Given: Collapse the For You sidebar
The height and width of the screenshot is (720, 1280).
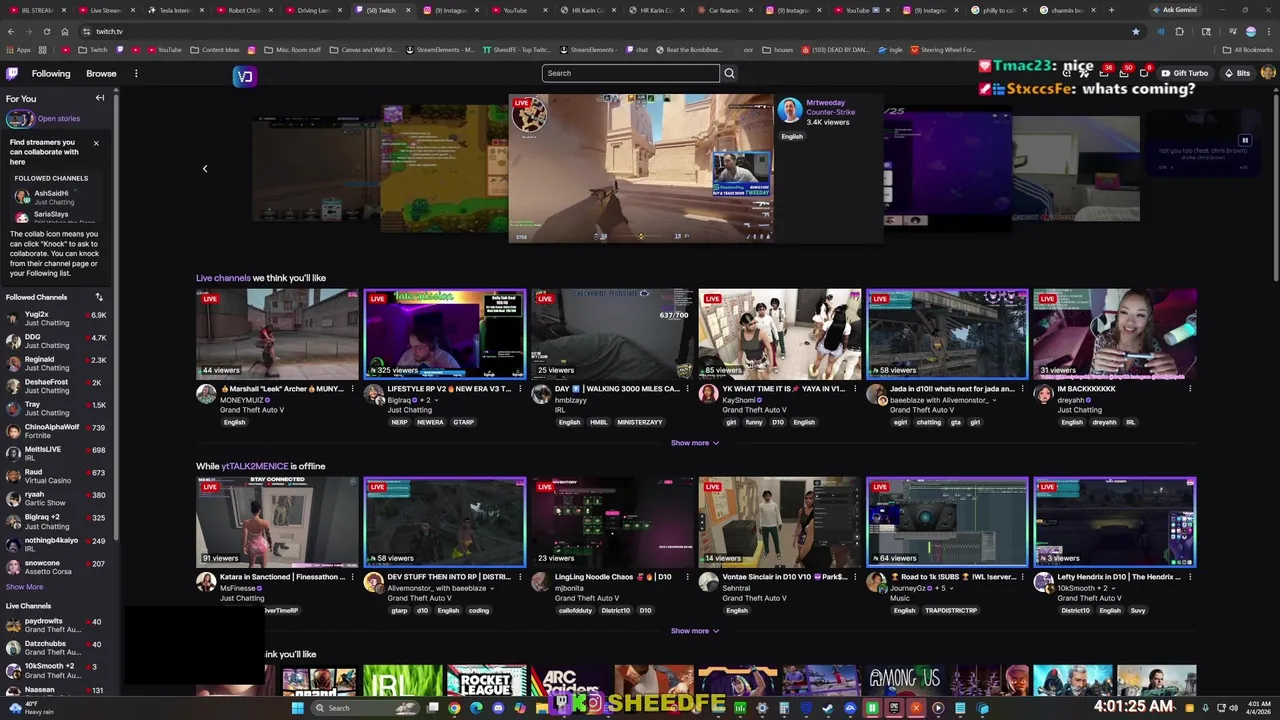Looking at the screenshot, I should coord(100,98).
